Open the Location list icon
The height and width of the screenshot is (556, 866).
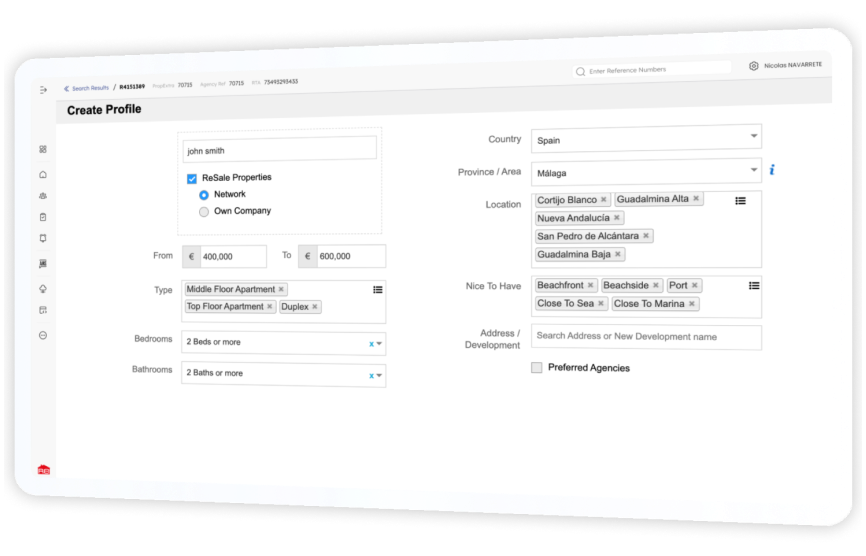coord(741,201)
